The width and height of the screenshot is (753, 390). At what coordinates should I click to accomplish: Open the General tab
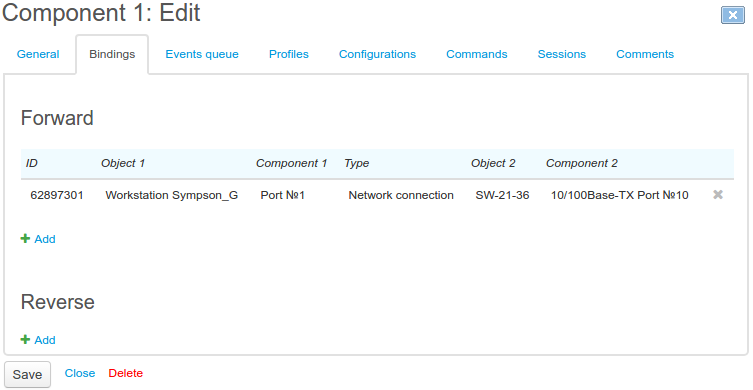point(38,54)
